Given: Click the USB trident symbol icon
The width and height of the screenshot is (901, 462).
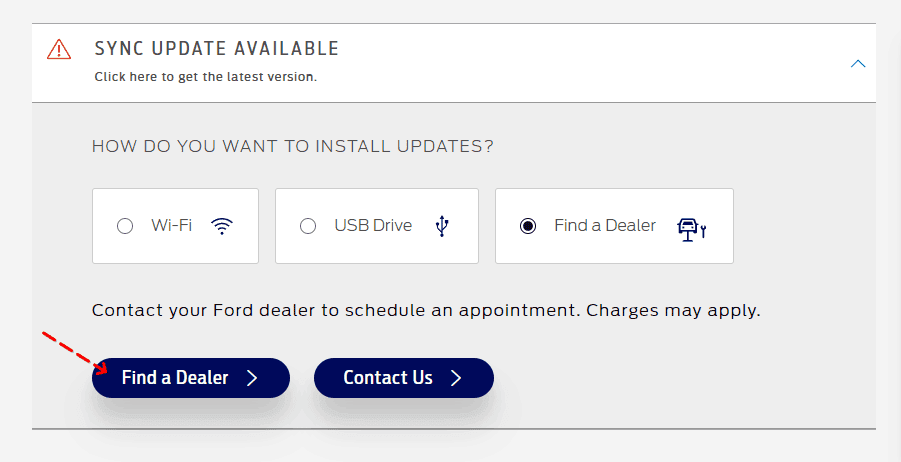Looking at the screenshot, I should (441, 226).
